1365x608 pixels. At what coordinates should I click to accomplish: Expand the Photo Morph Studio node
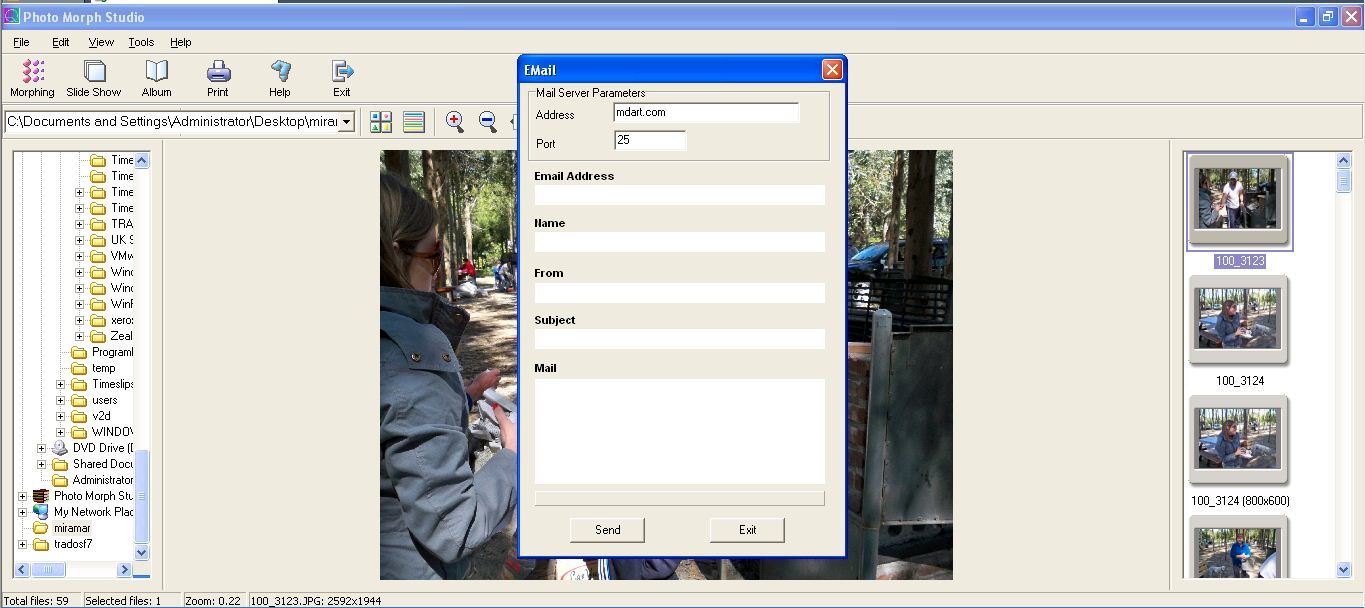(22, 496)
